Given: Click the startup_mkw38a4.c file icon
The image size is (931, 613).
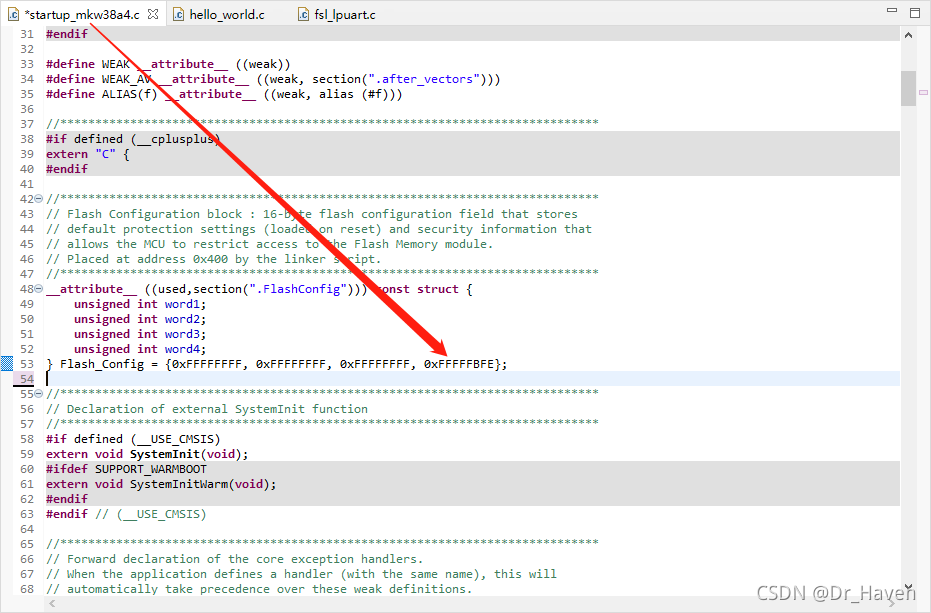Looking at the screenshot, I should pos(14,14).
